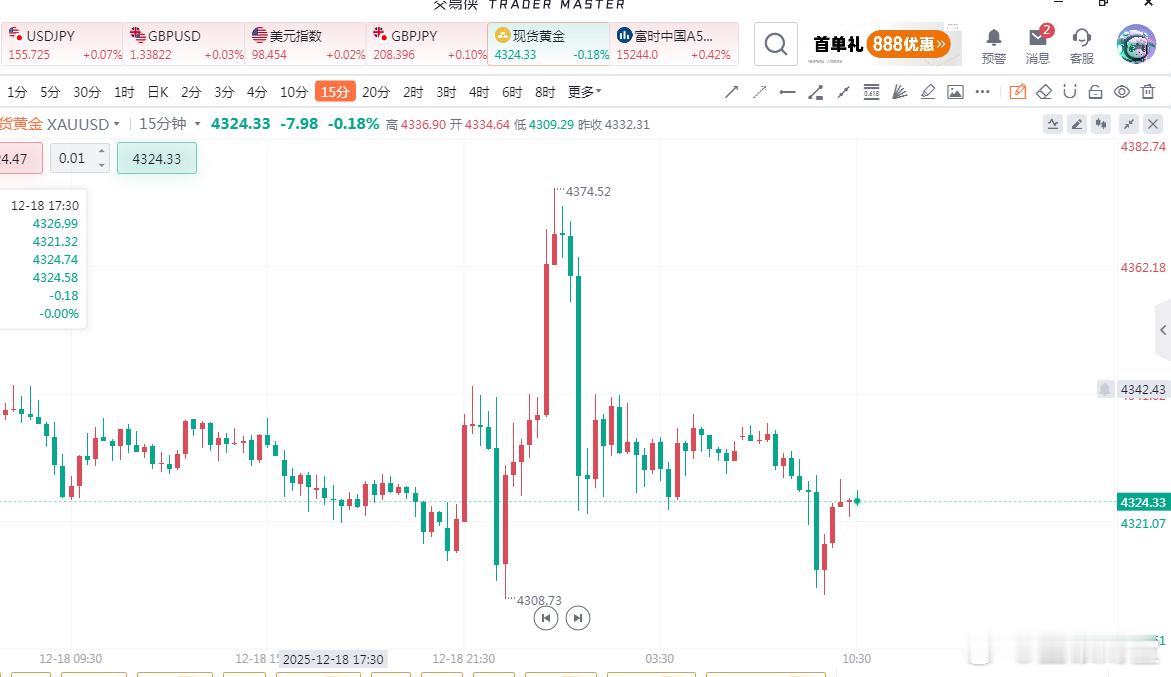Select the 1时 timeframe
The image size is (1171, 677).
tap(123, 91)
